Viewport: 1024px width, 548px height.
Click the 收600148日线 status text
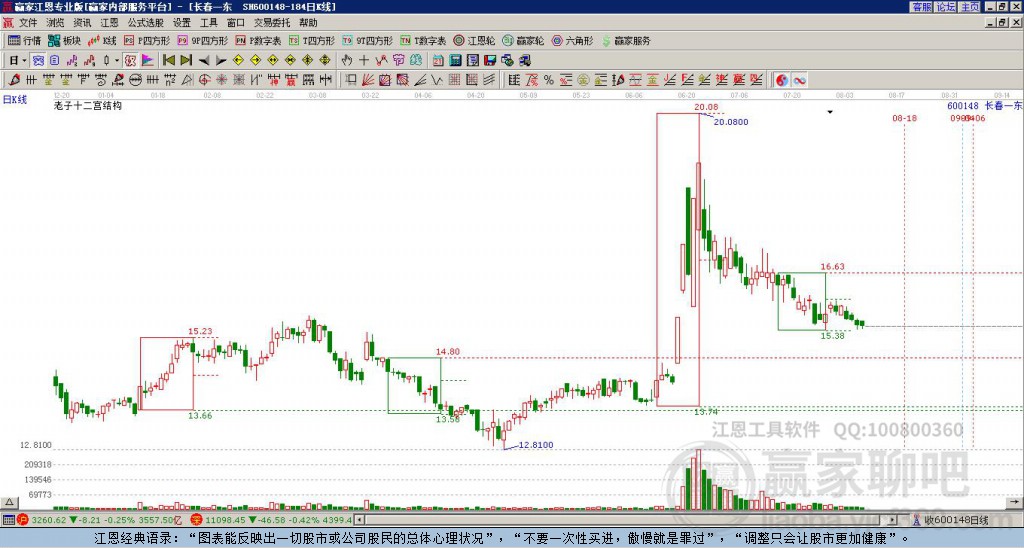pyautogui.click(x=956, y=520)
